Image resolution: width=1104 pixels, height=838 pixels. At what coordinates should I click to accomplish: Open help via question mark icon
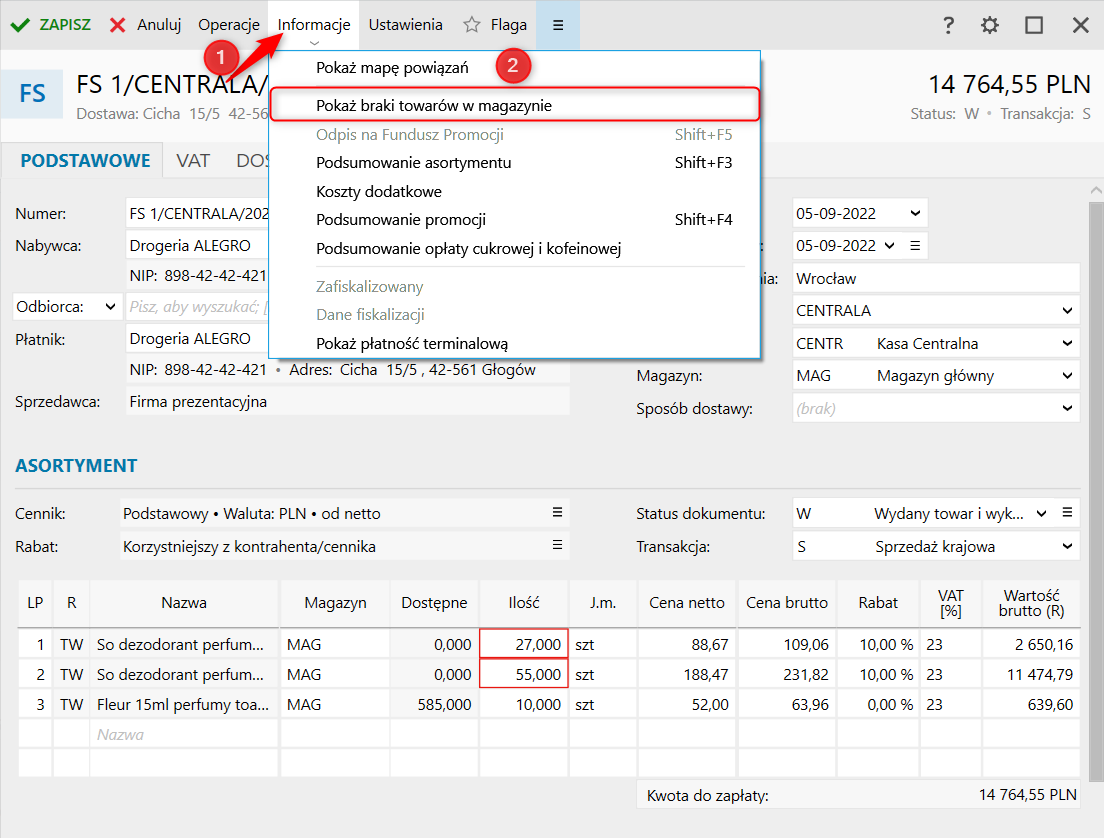point(948,26)
